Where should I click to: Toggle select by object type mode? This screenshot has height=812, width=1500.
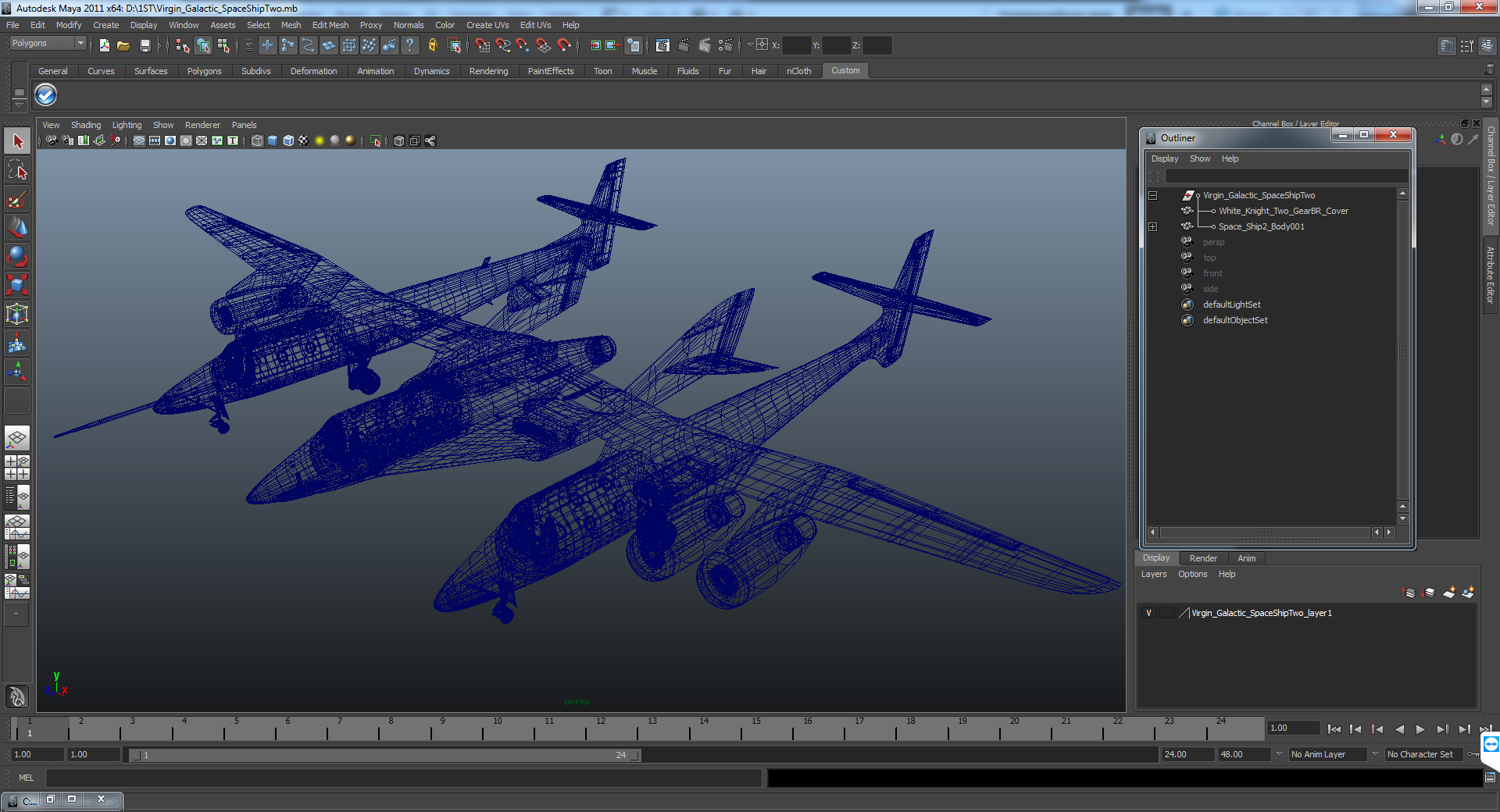(203, 45)
